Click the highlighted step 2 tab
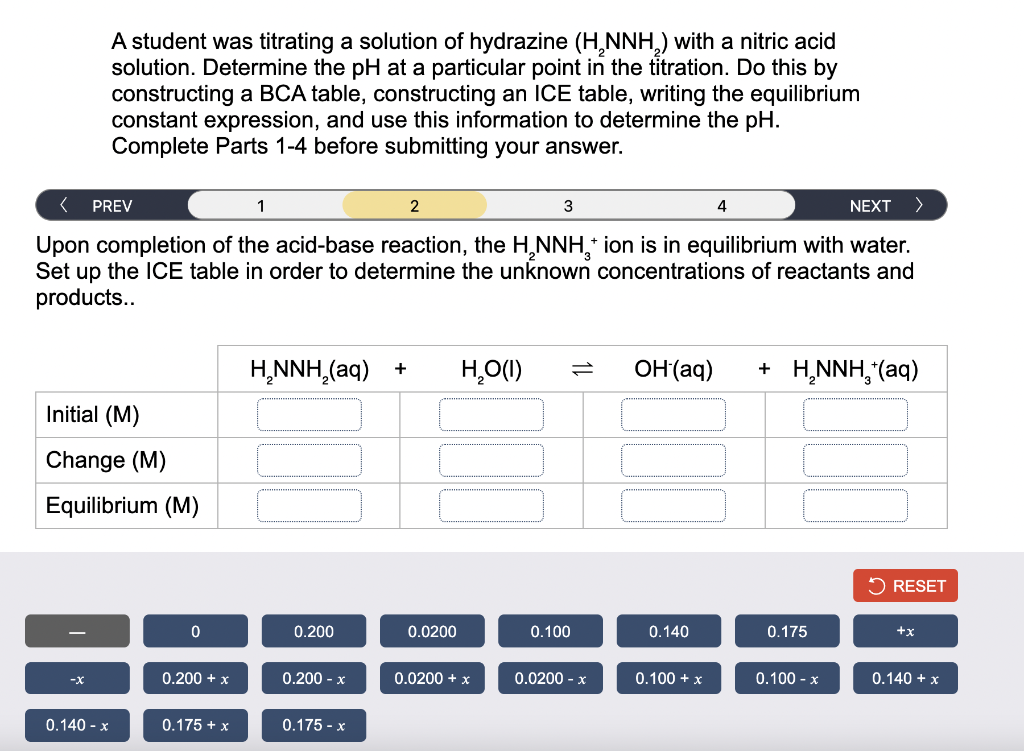This screenshot has height=751, width=1024. (414, 205)
